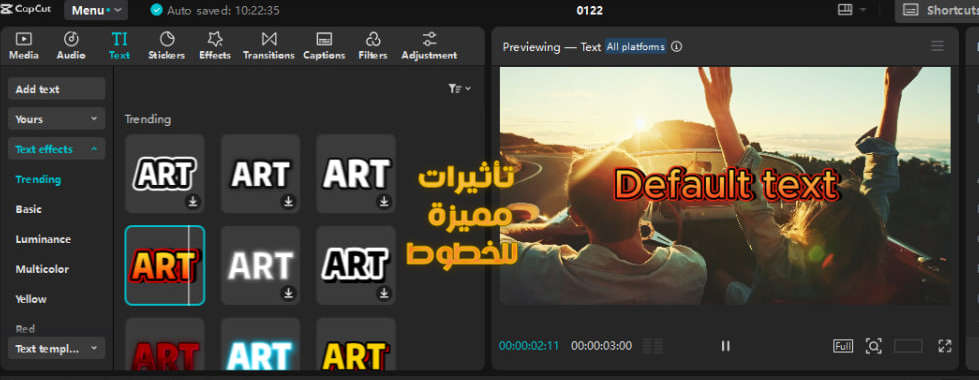Open the preview panel hamburger menu

pos(937,46)
